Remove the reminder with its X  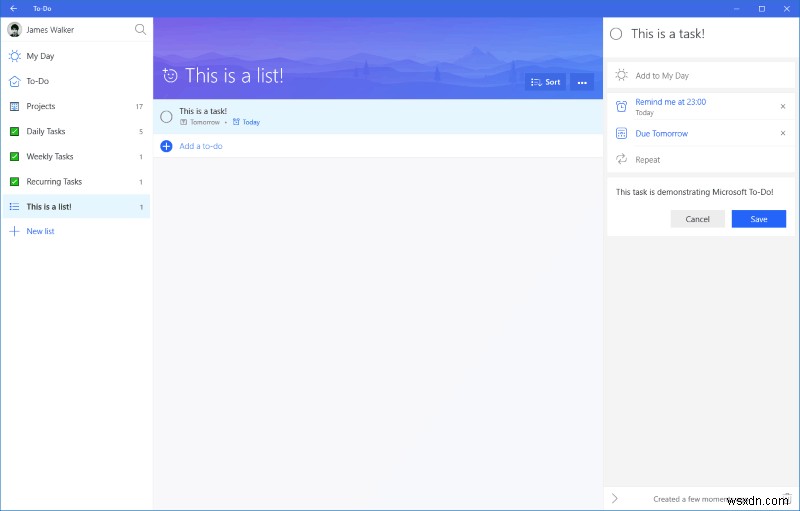pyautogui.click(x=783, y=106)
